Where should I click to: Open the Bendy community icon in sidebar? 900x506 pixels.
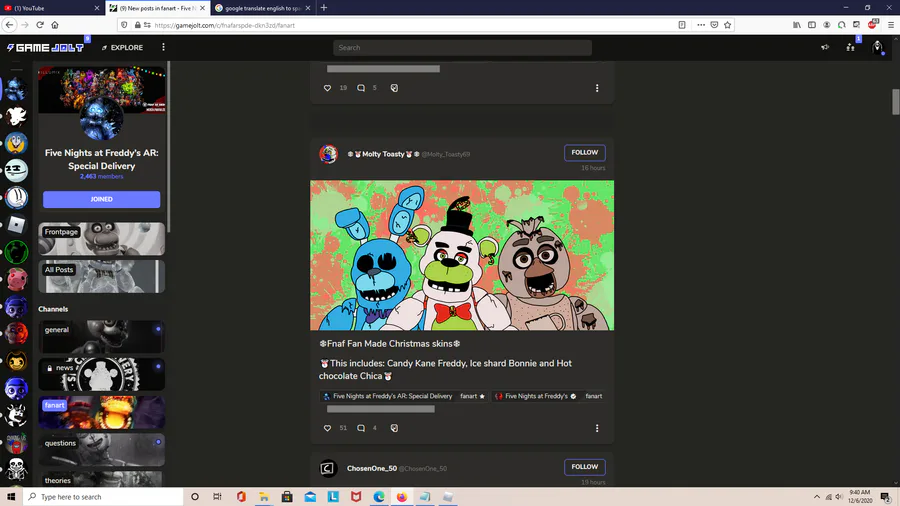[16, 360]
